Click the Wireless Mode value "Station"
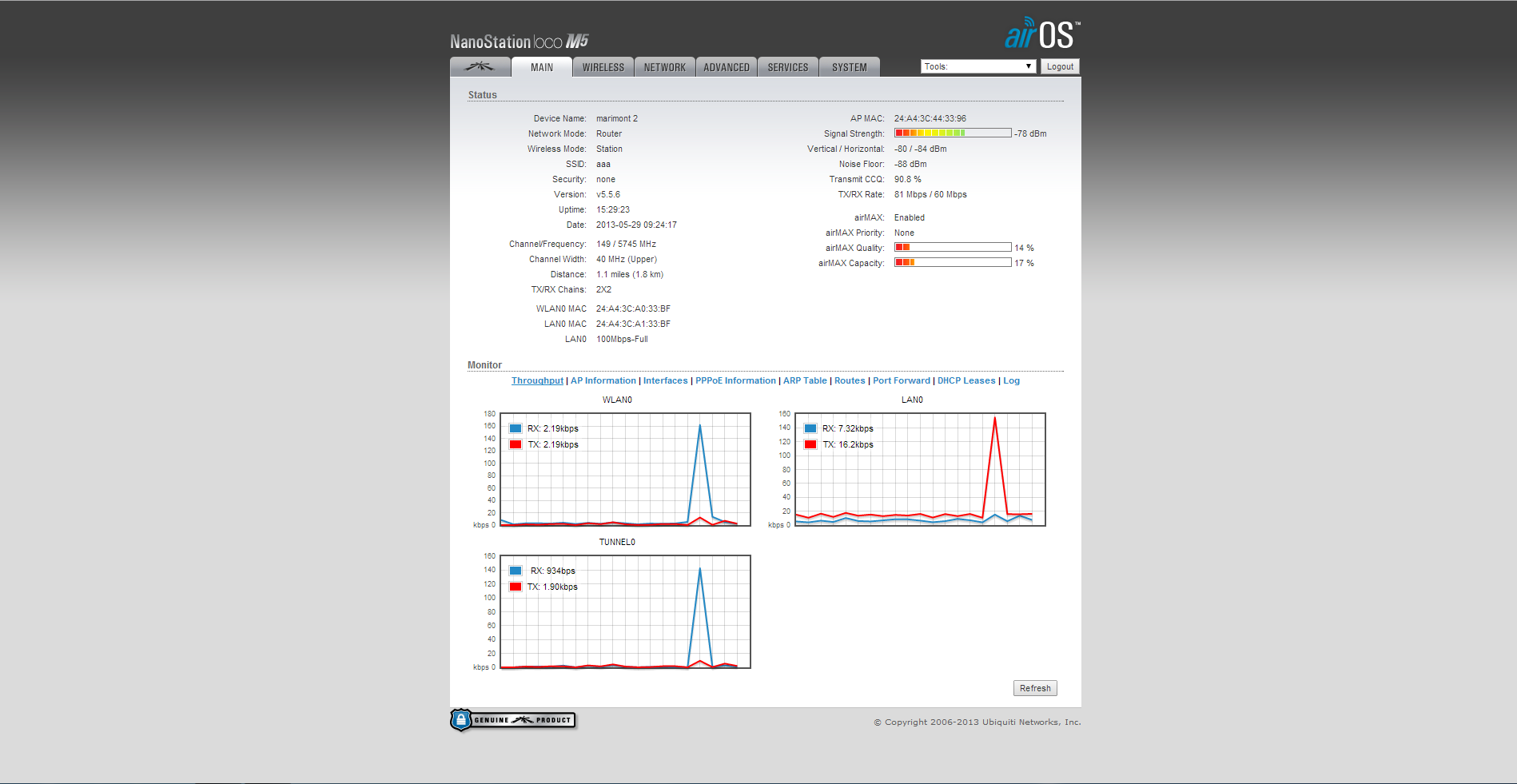 [609, 149]
